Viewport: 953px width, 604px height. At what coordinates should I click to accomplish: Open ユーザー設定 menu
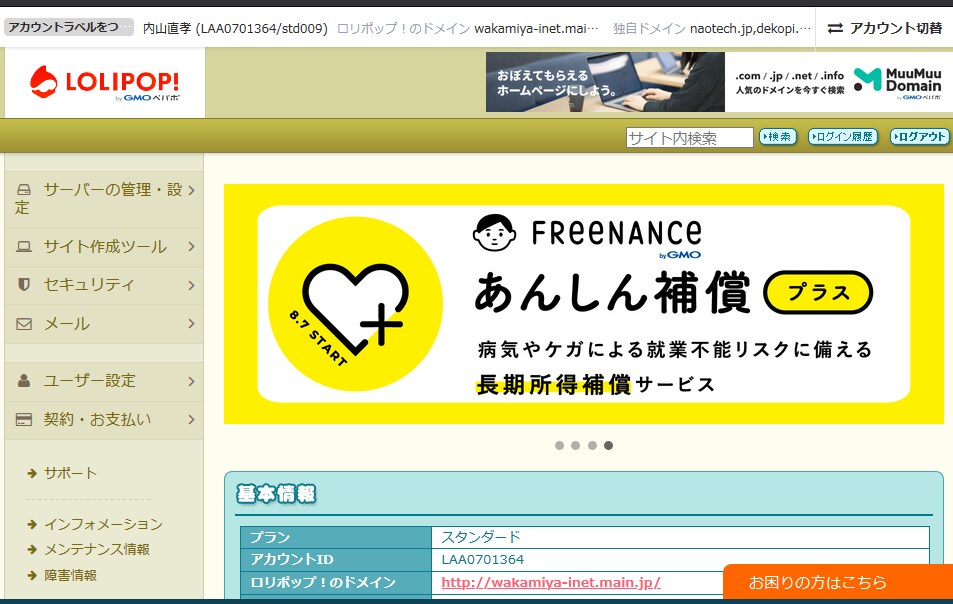pyautogui.click(x=104, y=381)
